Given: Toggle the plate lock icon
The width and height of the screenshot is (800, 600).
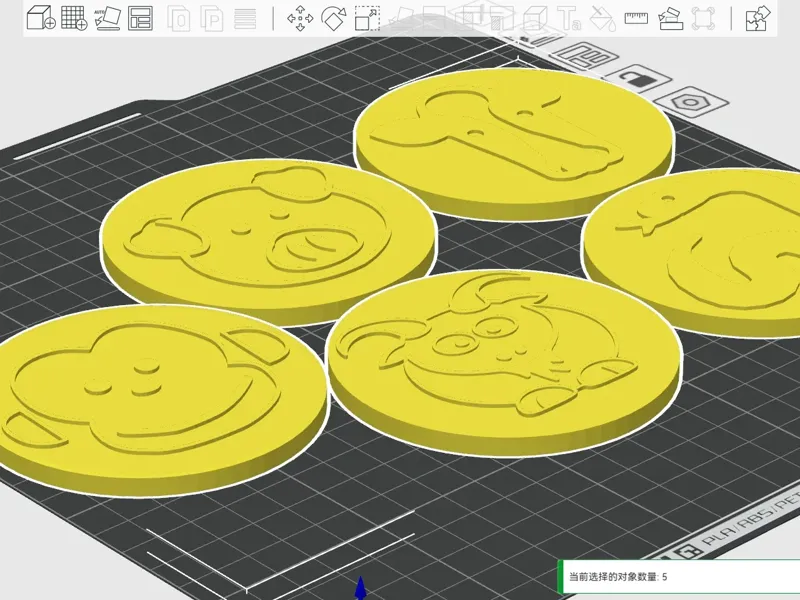Looking at the screenshot, I should (639, 78).
